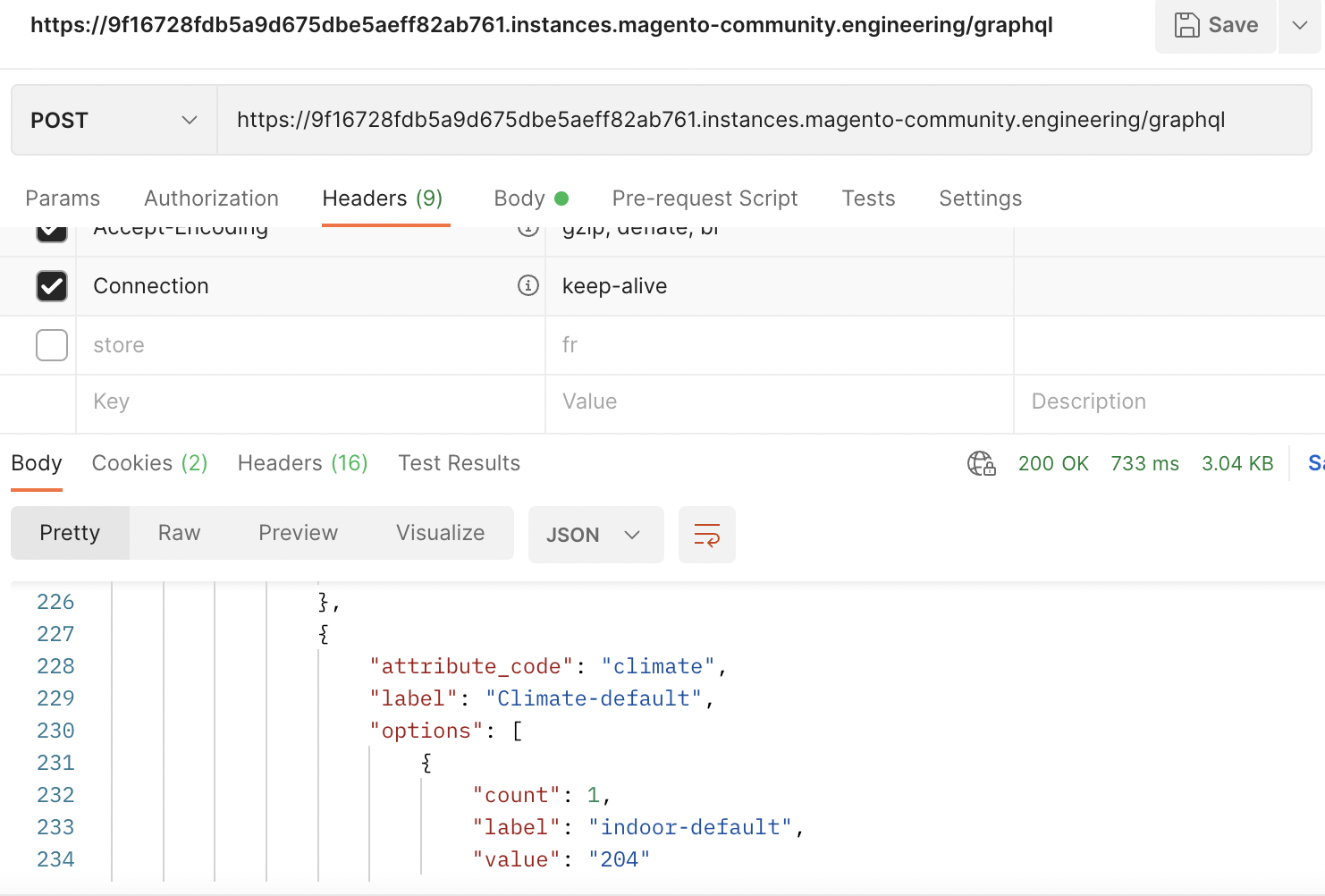Viewport: 1325px width, 896px height.
Task: Open the Tests tab
Action: coord(867,198)
